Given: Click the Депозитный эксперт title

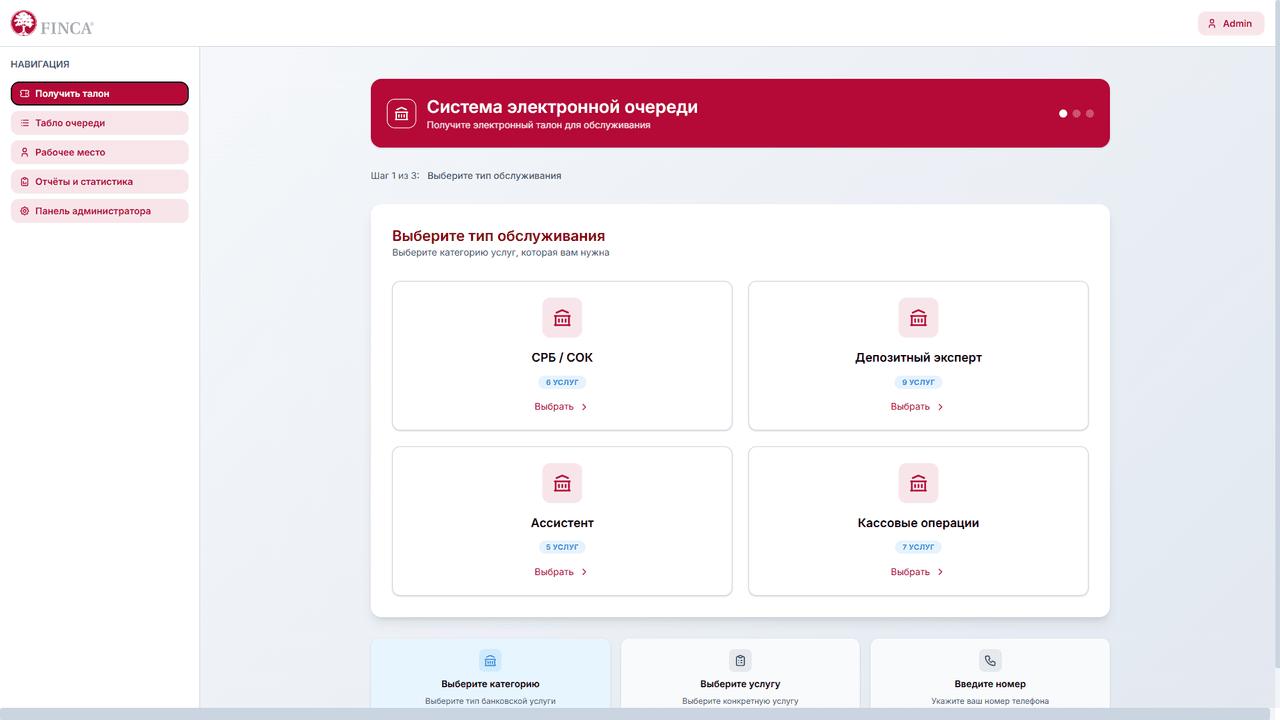Looking at the screenshot, I should 918,357.
